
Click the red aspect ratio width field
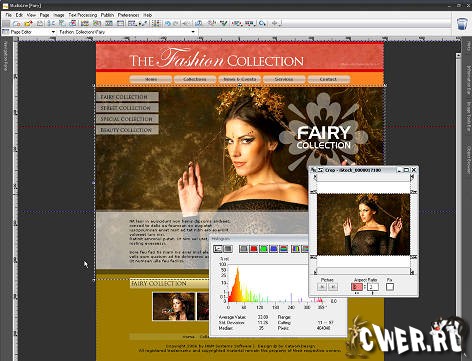(356, 287)
